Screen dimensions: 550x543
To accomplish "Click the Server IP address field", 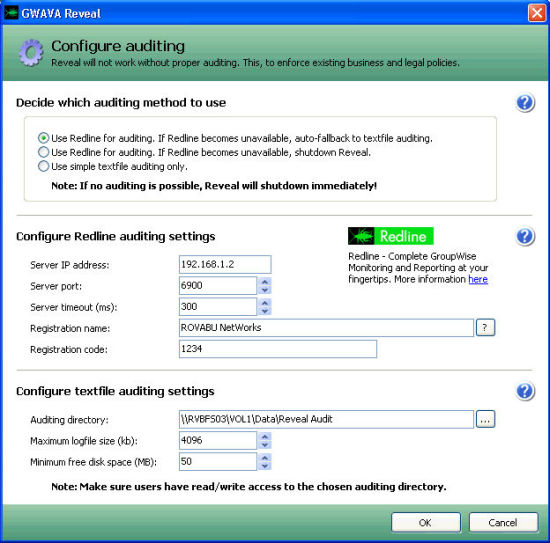I will coord(225,264).
